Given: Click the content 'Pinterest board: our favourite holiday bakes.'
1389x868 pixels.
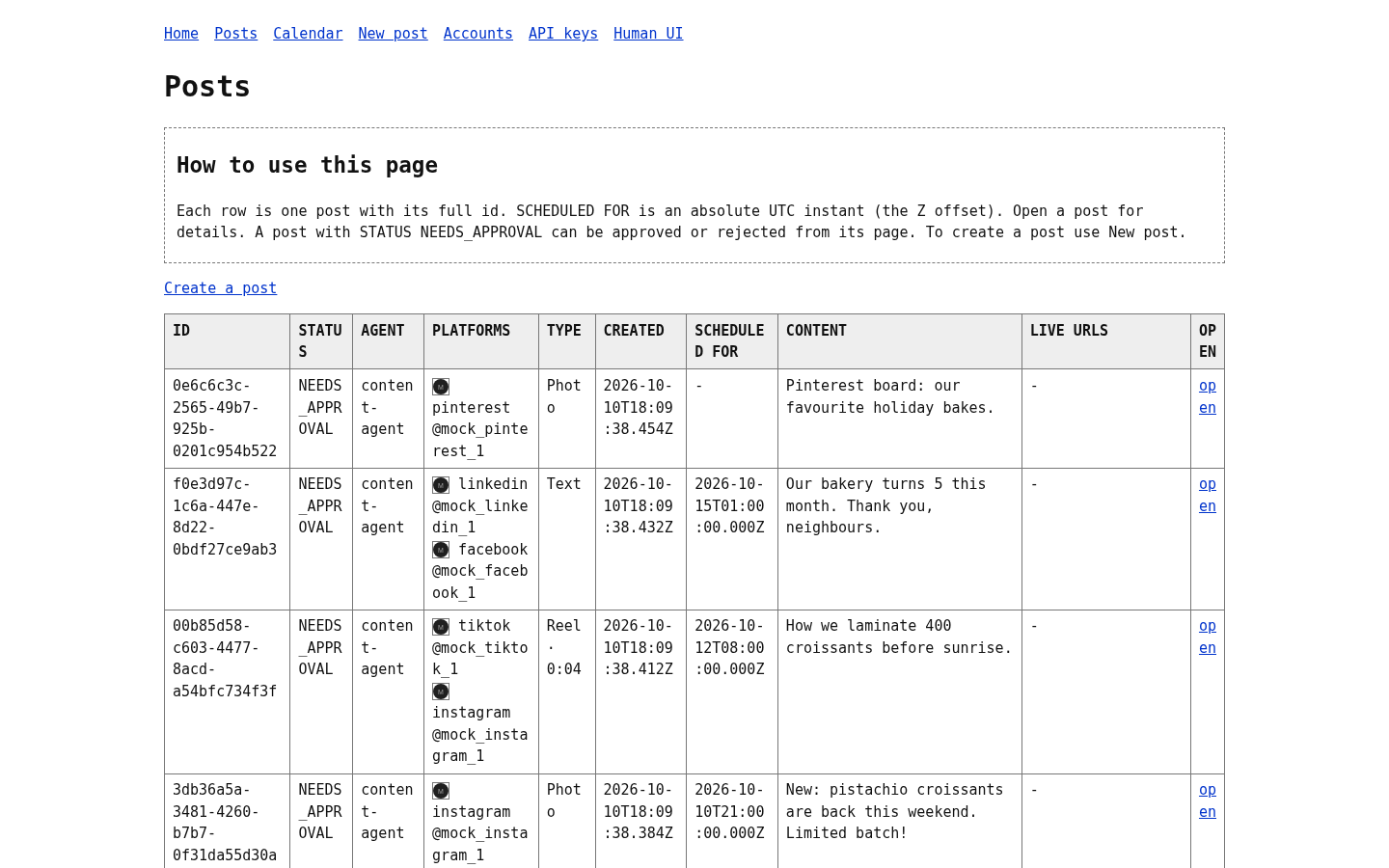Looking at the screenshot, I should tap(890, 396).
